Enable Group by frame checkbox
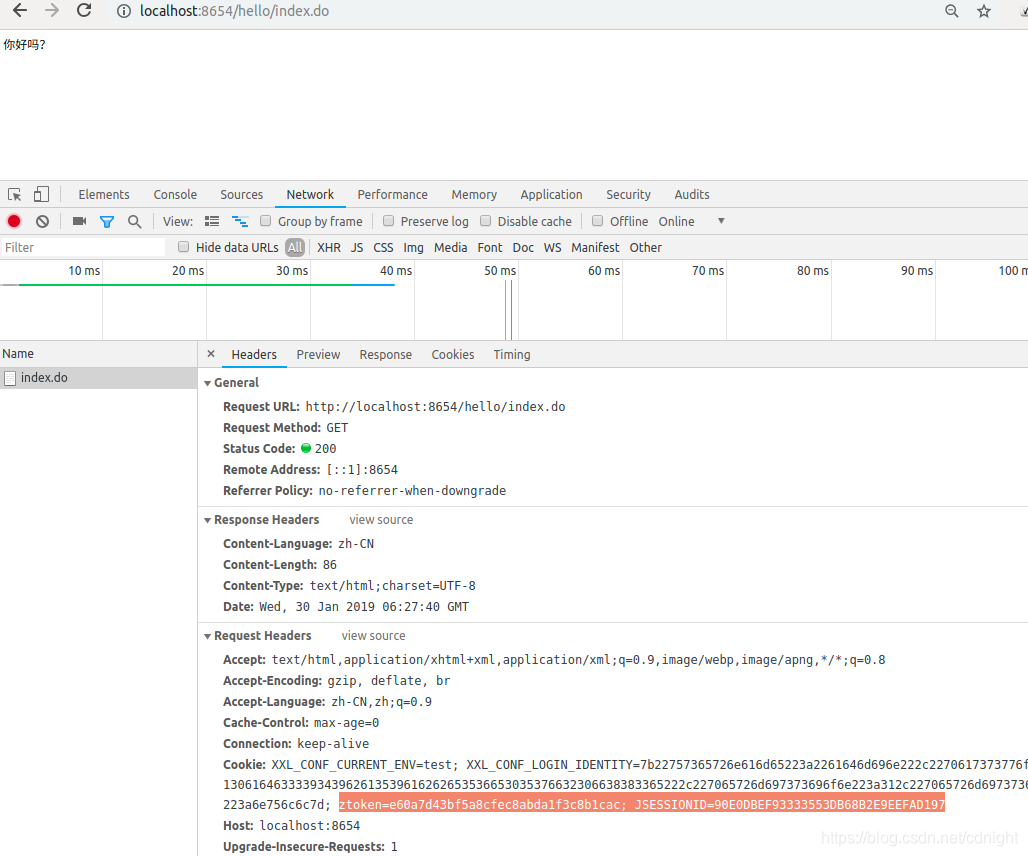 (266, 221)
